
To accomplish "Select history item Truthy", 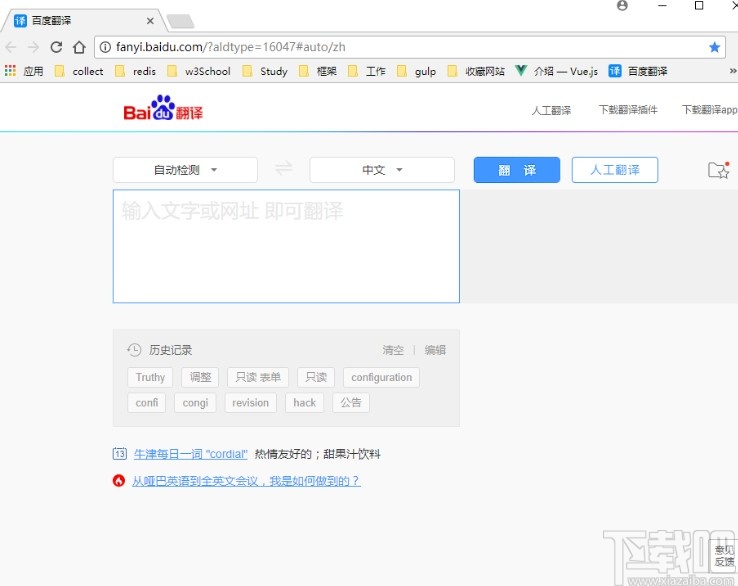I will (150, 377).
